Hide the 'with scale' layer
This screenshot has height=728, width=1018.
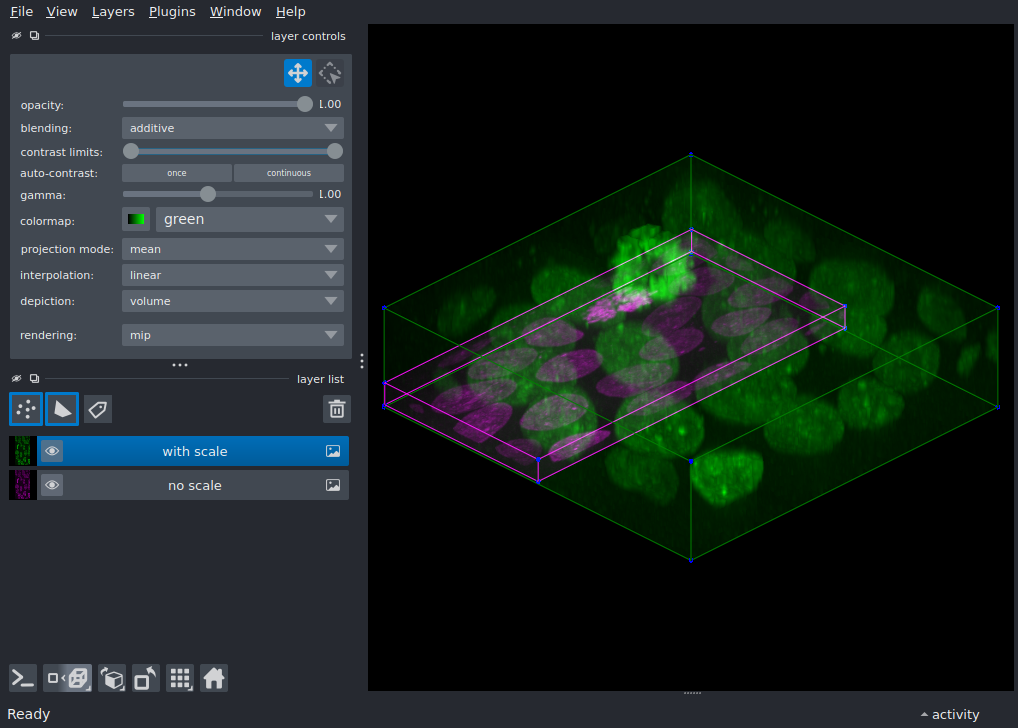click(x=52, y=451)
